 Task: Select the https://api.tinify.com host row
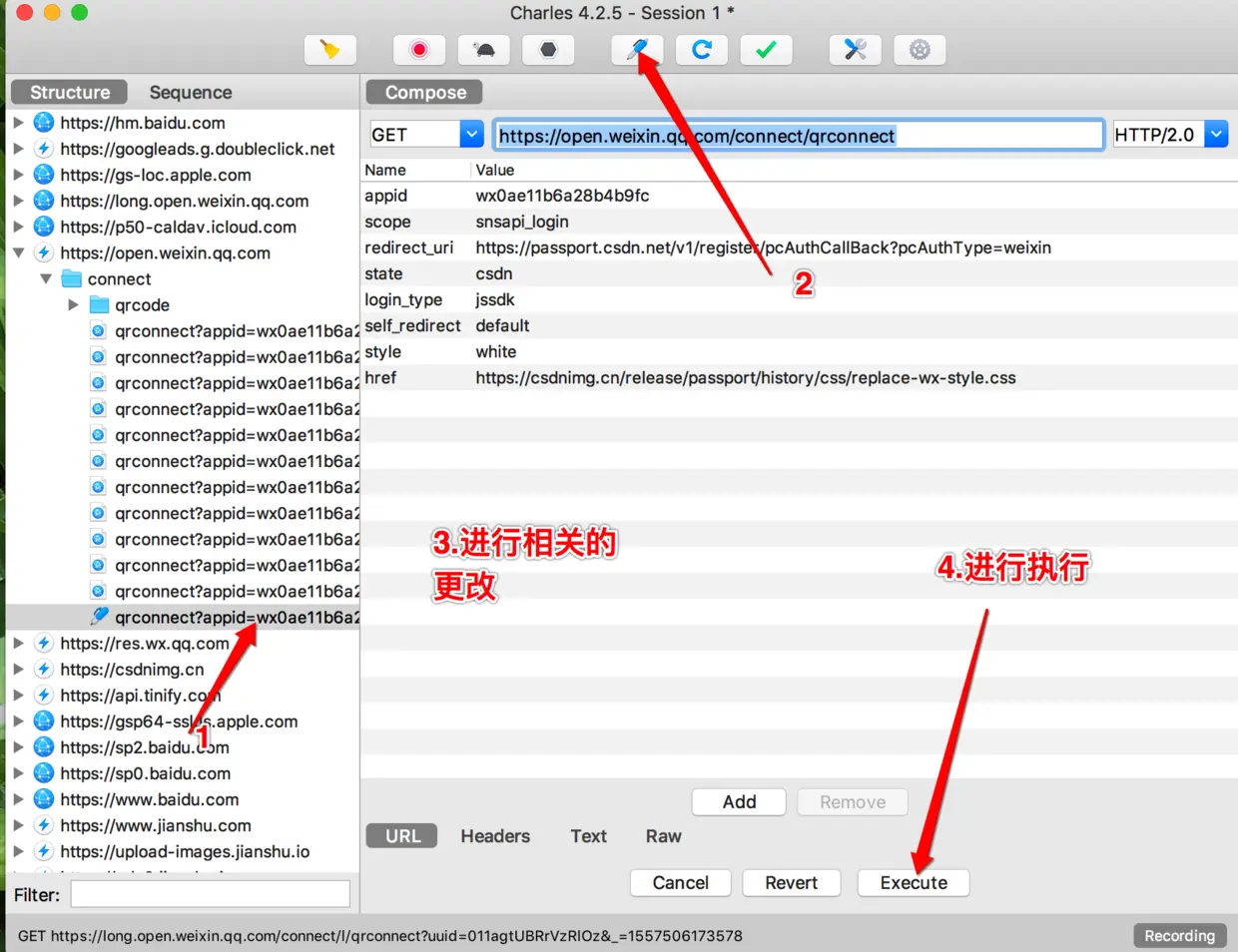click(183, 696)
